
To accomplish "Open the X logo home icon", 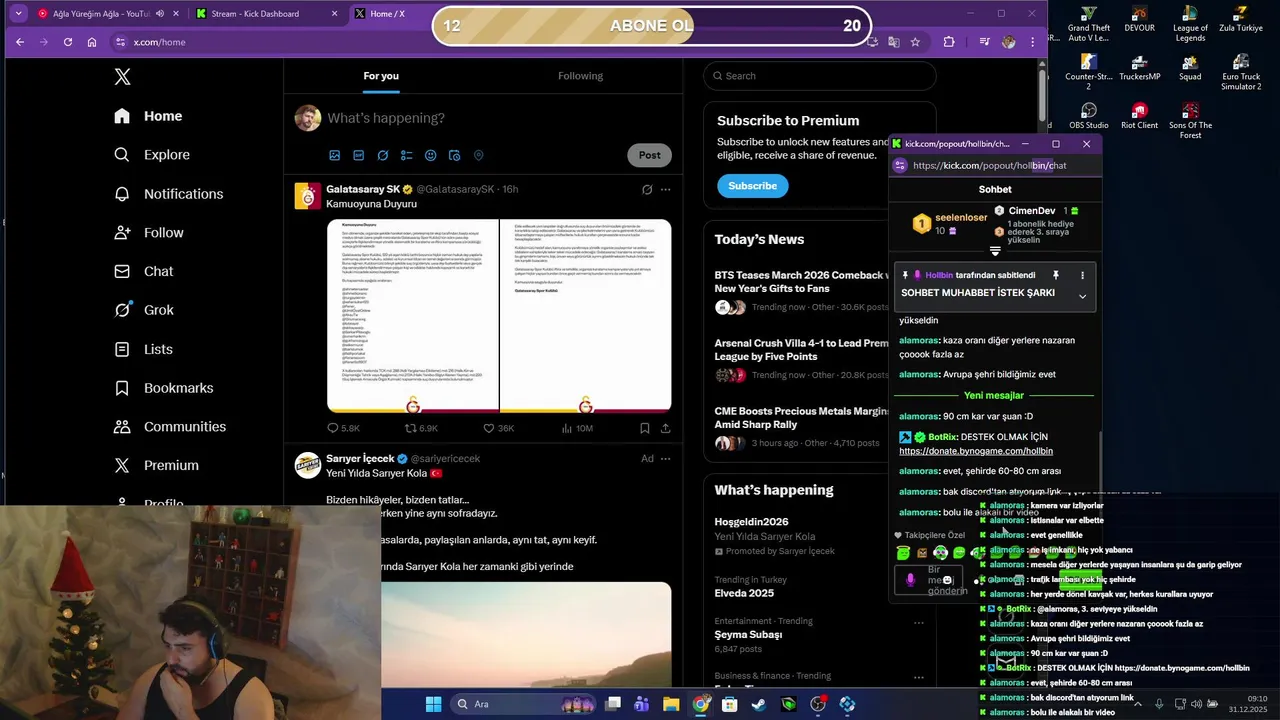I will tap(122, 77).
